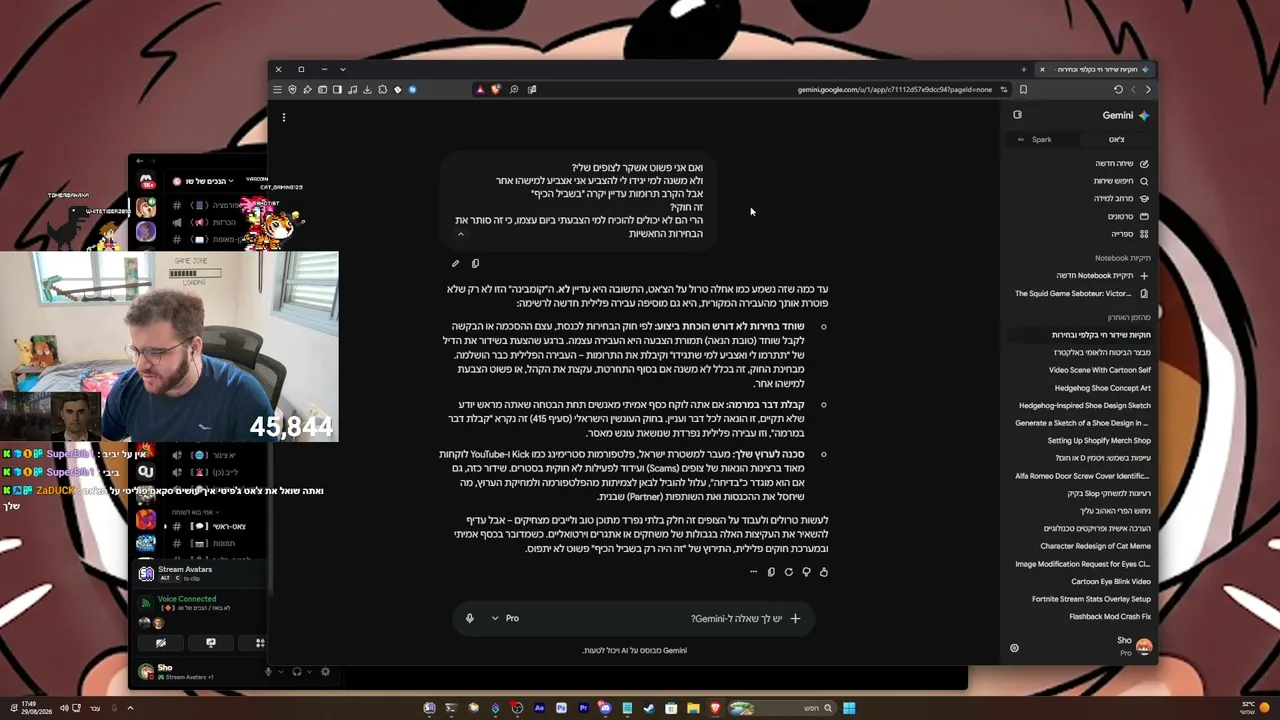This screenshot has height=720, width=1280.
Task: Open browser downloads icon
Action: click(x=367, y=89)
